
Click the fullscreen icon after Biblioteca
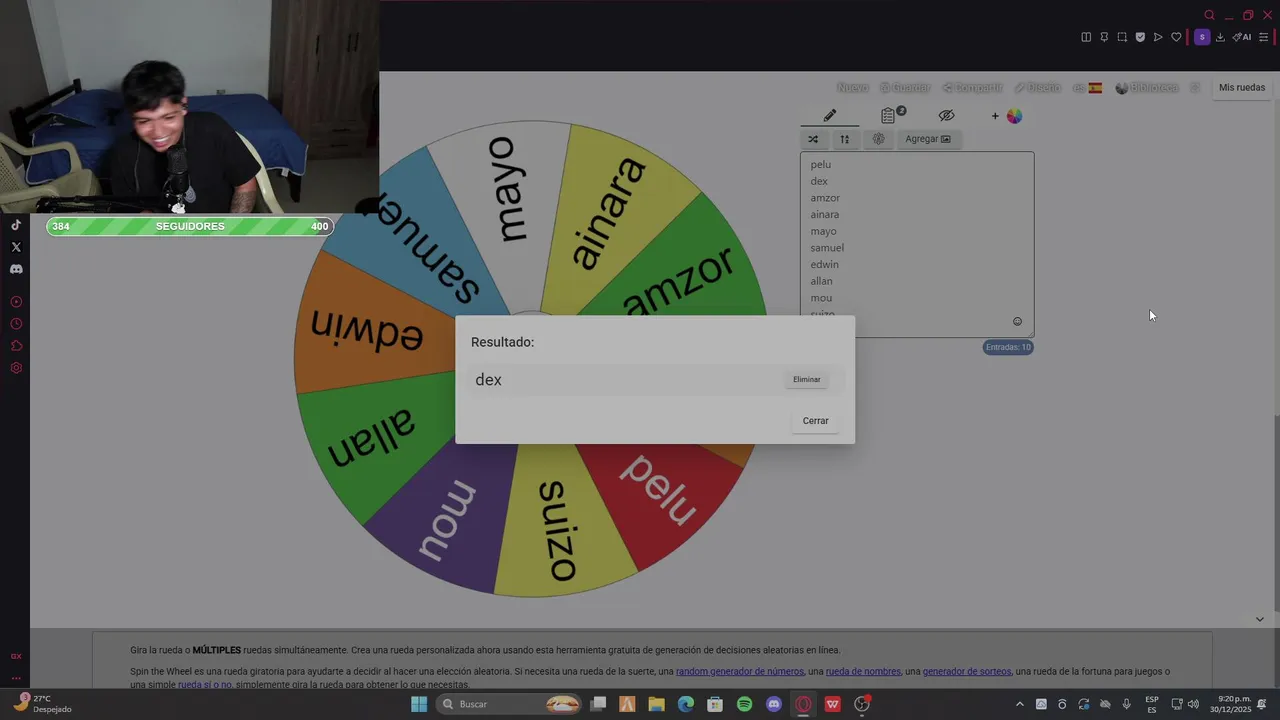(x=1195, y=88)
